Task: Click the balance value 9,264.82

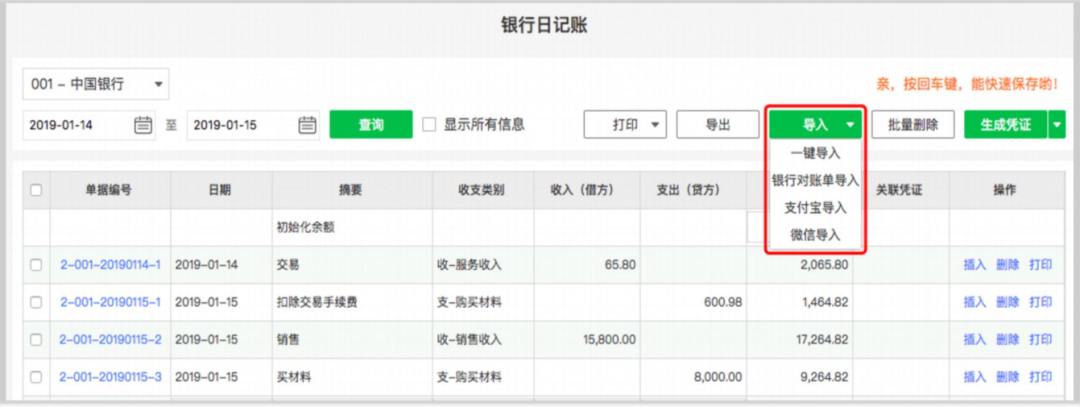Action: [824, 377]
